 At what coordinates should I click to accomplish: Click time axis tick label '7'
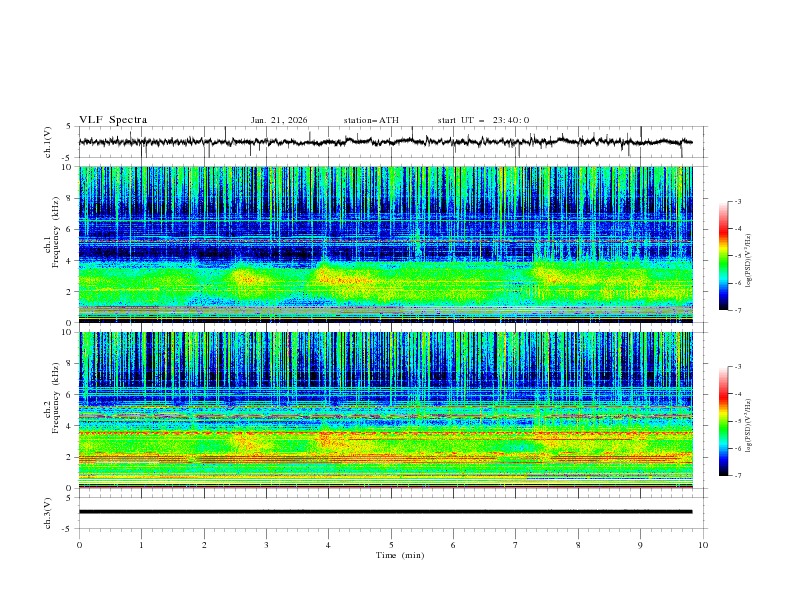click(516, 545)
